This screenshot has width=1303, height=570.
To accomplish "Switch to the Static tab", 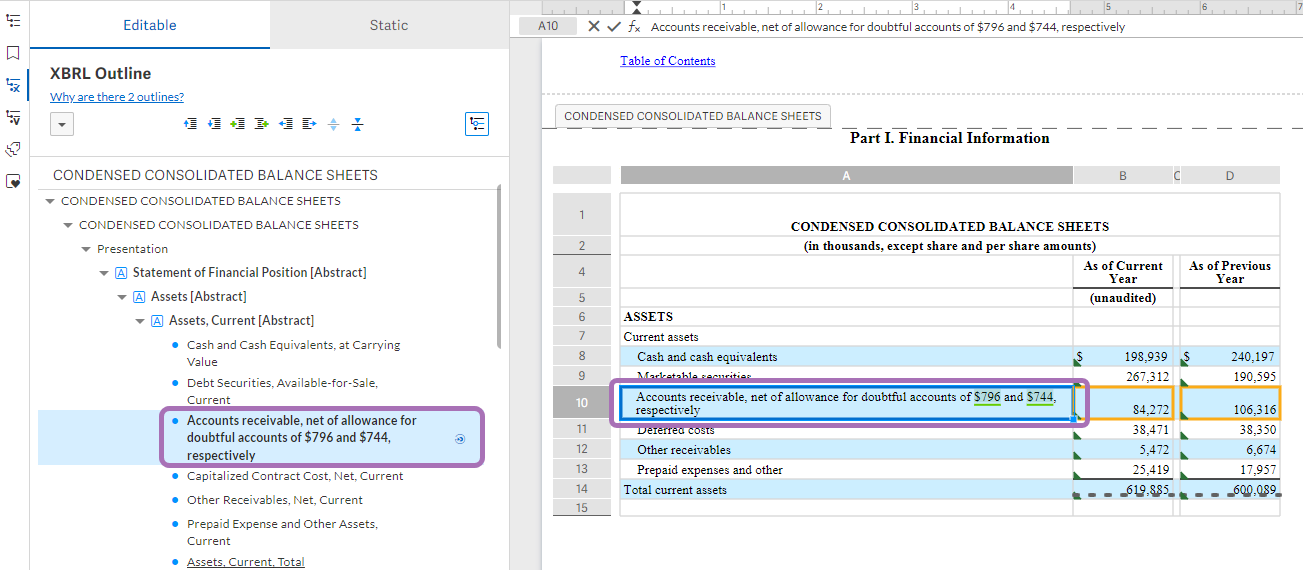I will [x=389, y=25].
